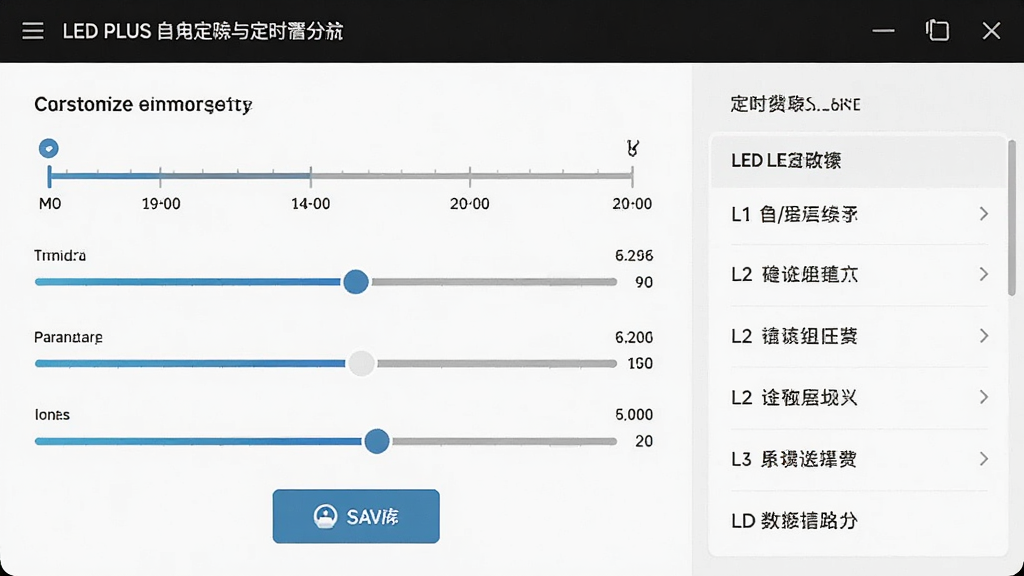Expand the L3 list item chevron
This screenshot has height=576, width=1024.
(984, 459)
